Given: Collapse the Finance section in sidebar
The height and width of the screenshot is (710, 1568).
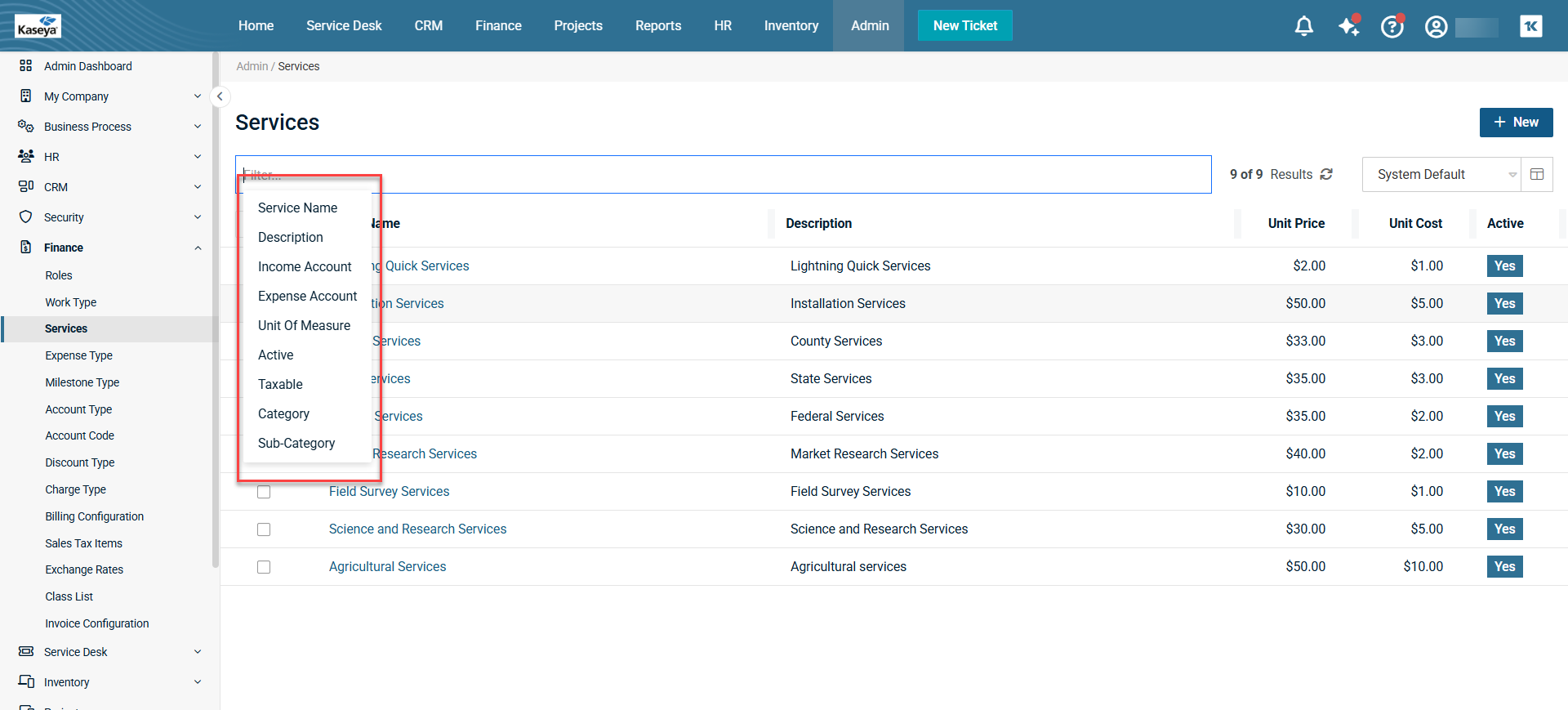Looking at the screenshot, I should (x=198, y=248).
